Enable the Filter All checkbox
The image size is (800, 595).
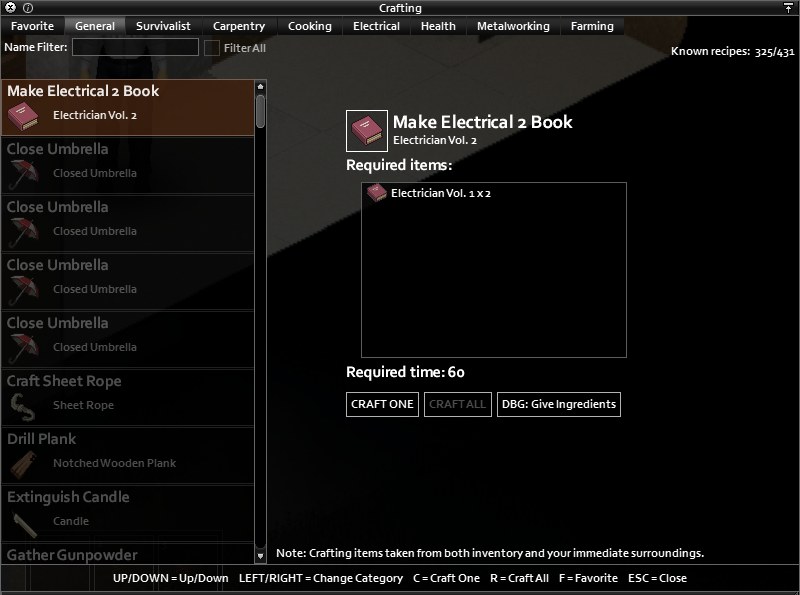coord(211,48)
